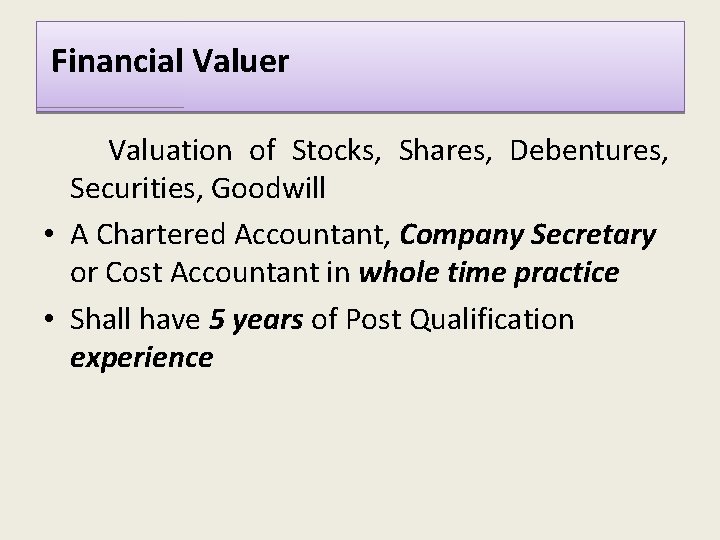Click the bullet before "Shall have"
The image size is (720, 540).
point(47,321)
